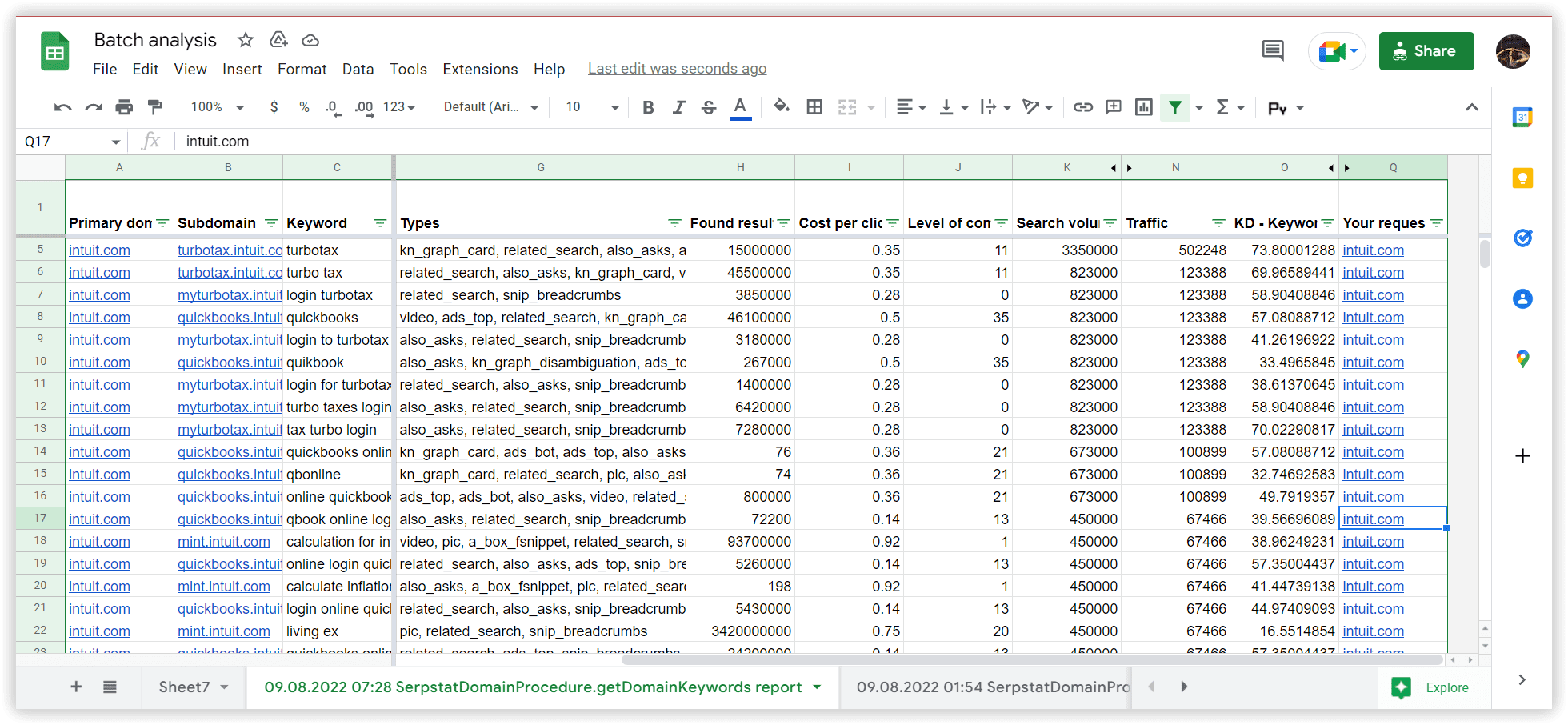This screenshot has width=1568, height=725.
Task: Open the Data menu
Action: click(358, 70)
